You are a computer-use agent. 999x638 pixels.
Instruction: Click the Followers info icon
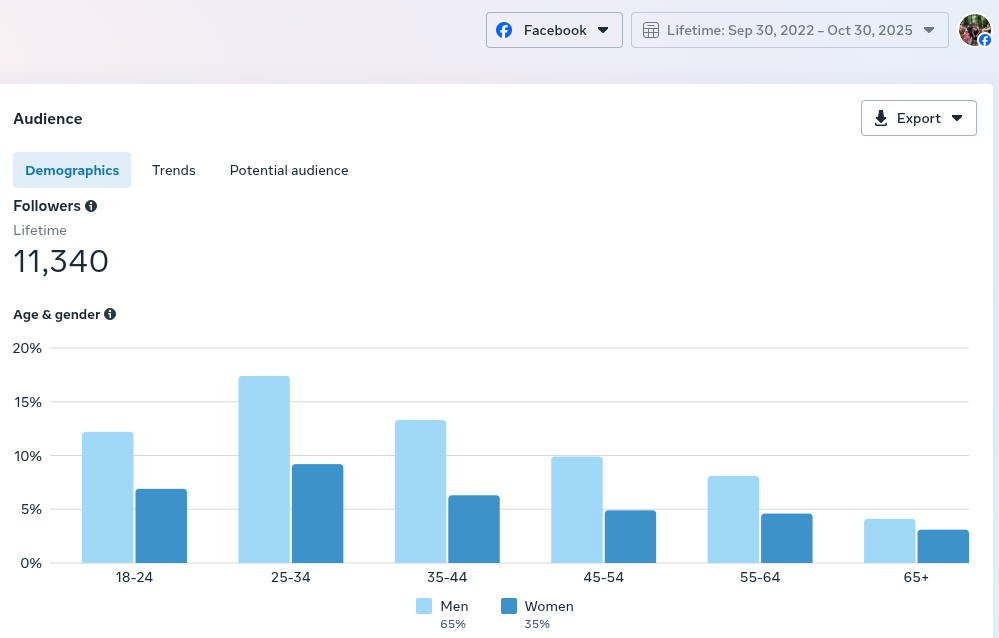[x=91, y=206]
